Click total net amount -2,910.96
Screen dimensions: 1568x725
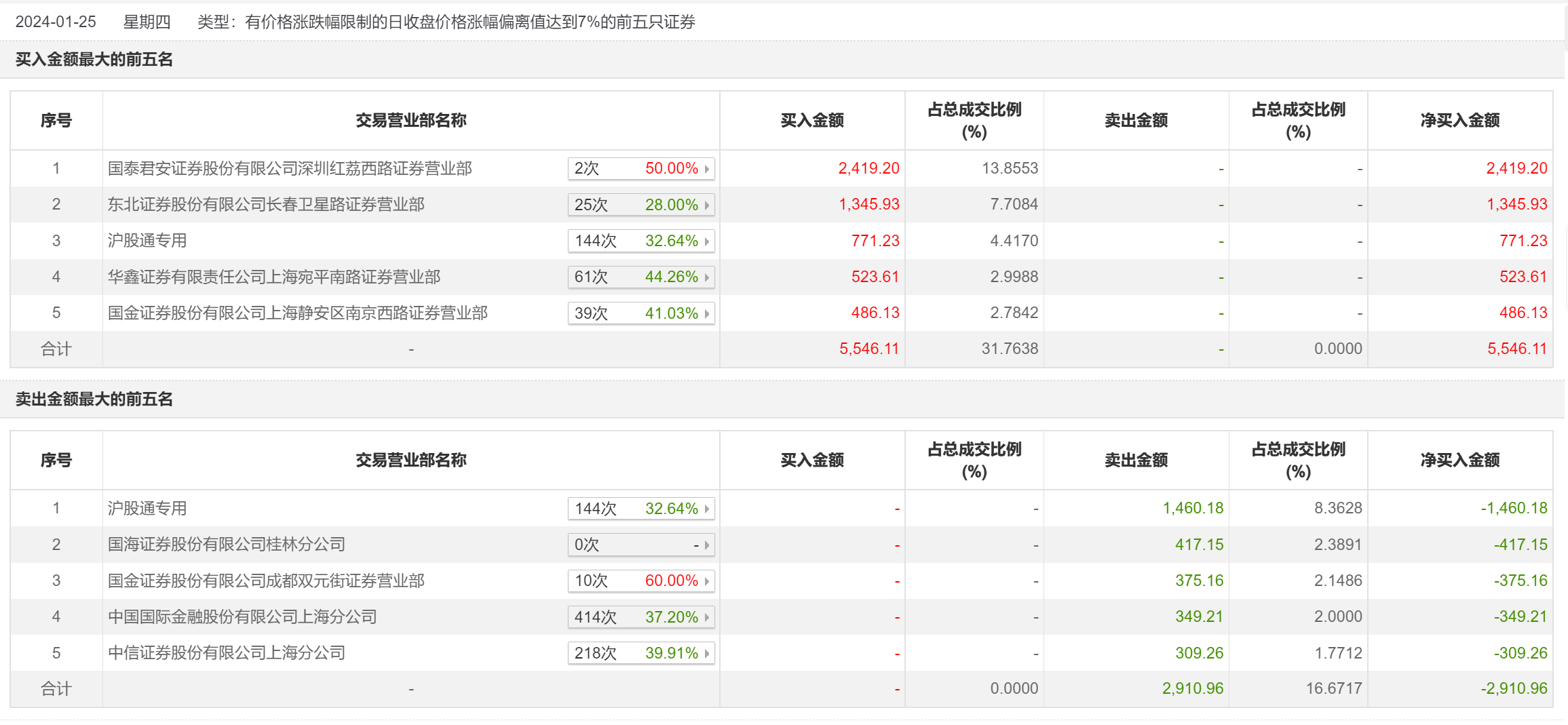tap(1514, 688)
